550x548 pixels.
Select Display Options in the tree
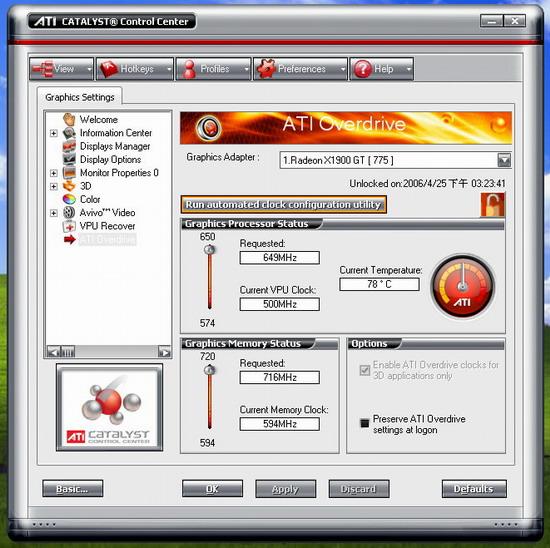(x=110, y=159)
